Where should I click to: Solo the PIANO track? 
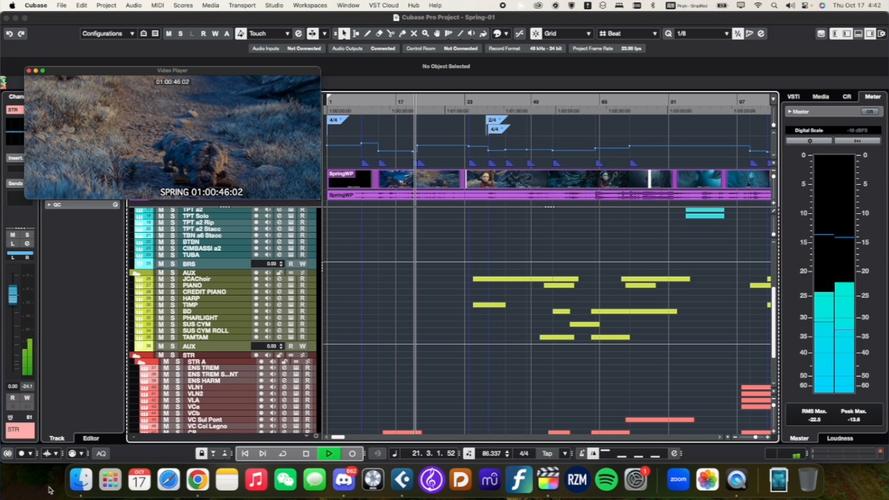(x=172, y=285)
